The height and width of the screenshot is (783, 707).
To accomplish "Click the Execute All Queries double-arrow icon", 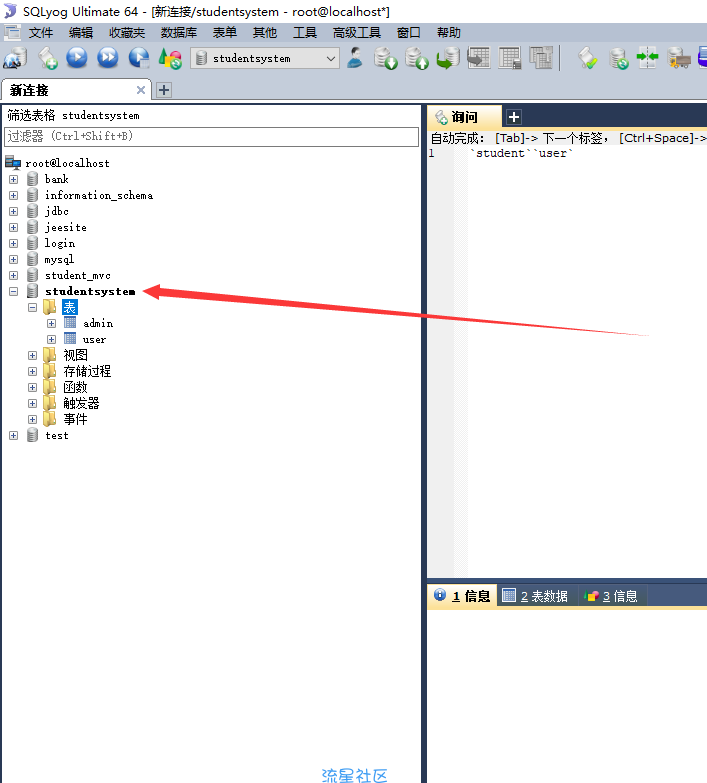I will (108, 58).
